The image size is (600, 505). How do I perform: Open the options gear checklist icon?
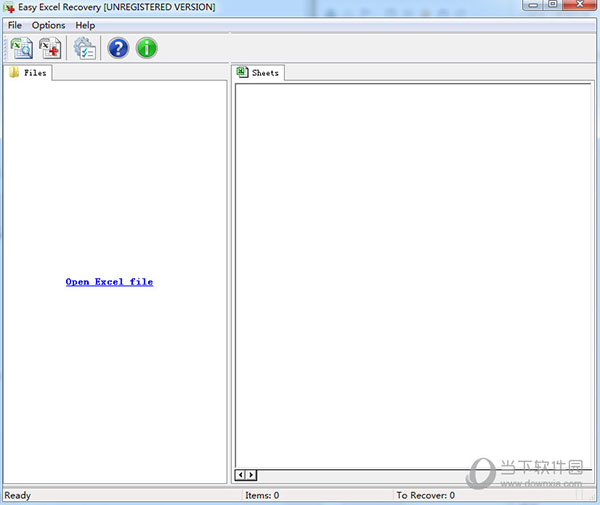tap(85, 48)
